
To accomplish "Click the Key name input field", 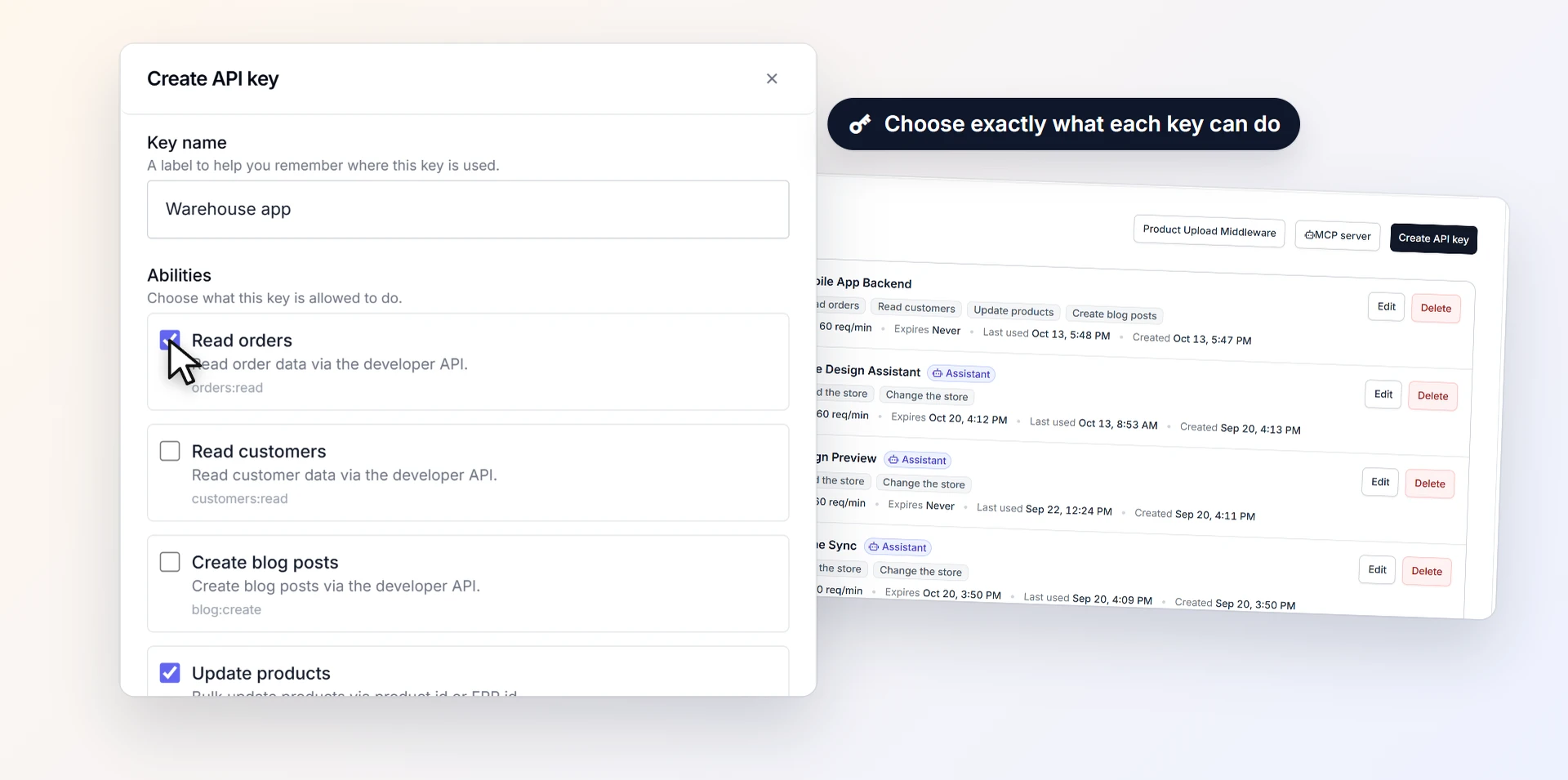I will click(468, 209).
